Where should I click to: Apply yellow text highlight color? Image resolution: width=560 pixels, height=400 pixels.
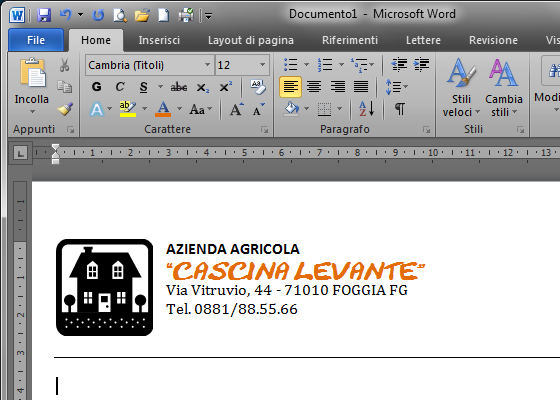(128, 109)
